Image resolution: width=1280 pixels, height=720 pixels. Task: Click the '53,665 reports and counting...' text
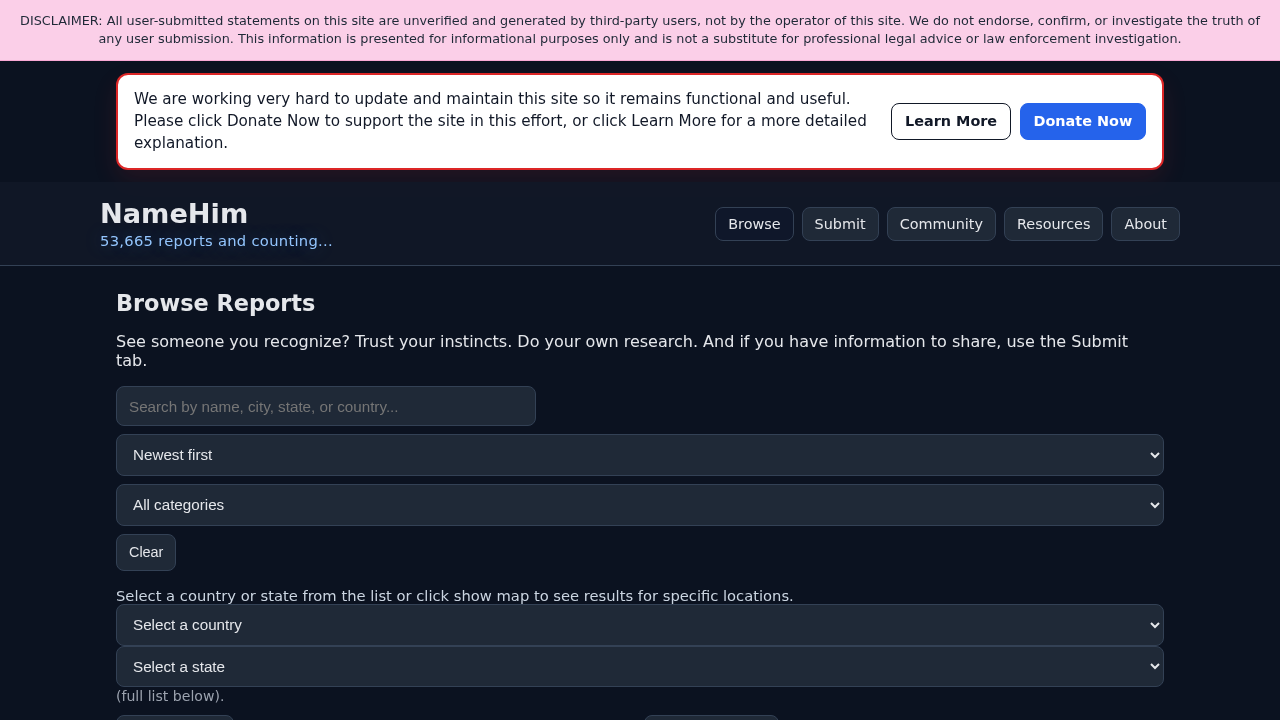coord(216,241)
